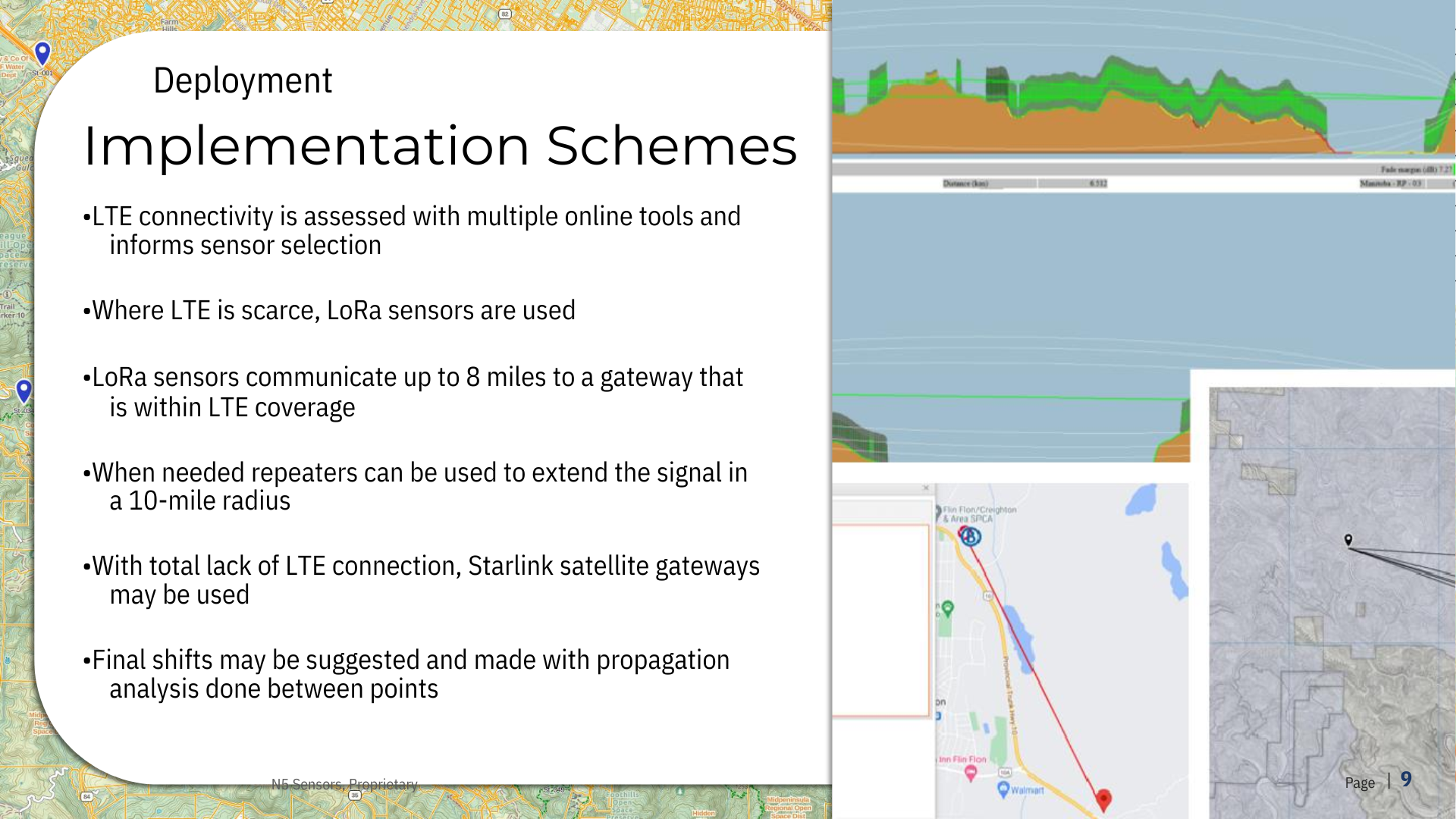This screenshot has height=819, width=1456.
Task: Click the page number 9
Action: click(x=1406, y=780)
